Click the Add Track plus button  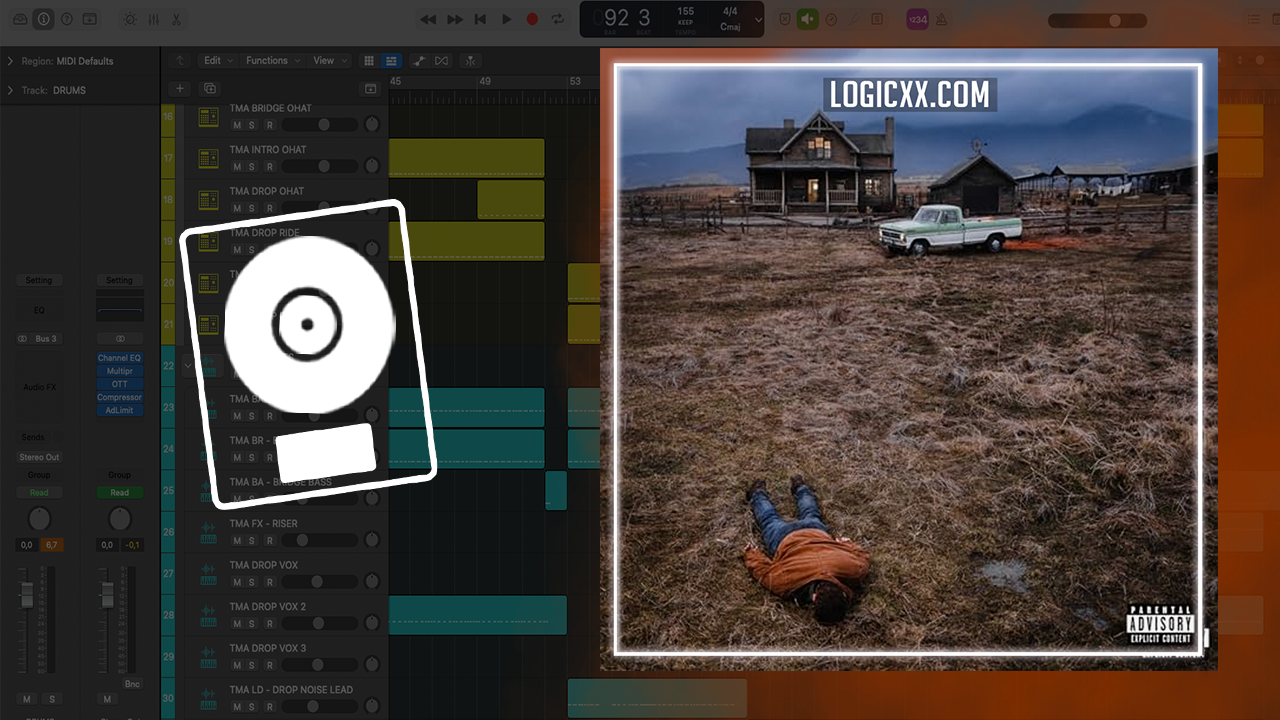[x=180, y=89]
